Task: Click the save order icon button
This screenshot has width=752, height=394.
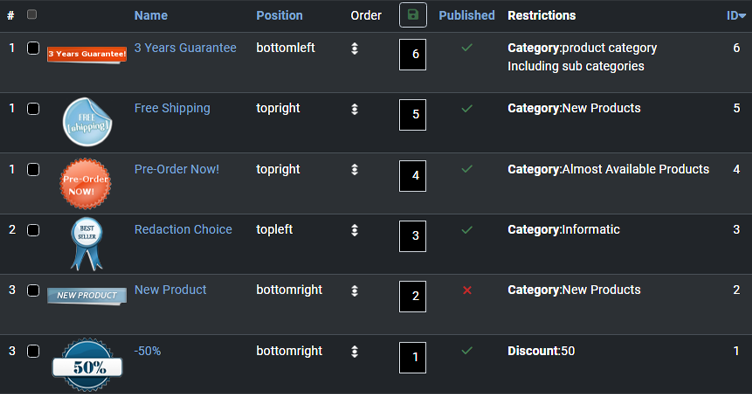Action: tap(412, 15)
